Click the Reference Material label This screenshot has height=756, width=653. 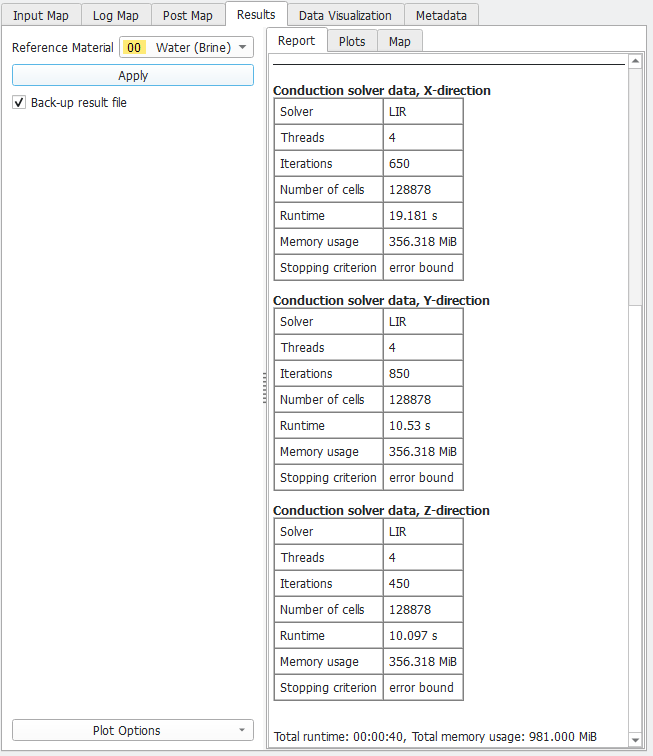pos(63,47)
